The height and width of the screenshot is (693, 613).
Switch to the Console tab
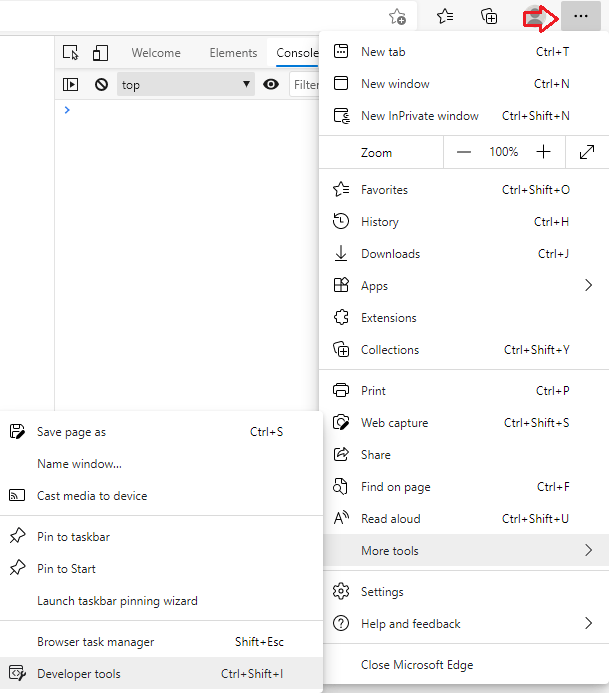(x=297, y=53)
